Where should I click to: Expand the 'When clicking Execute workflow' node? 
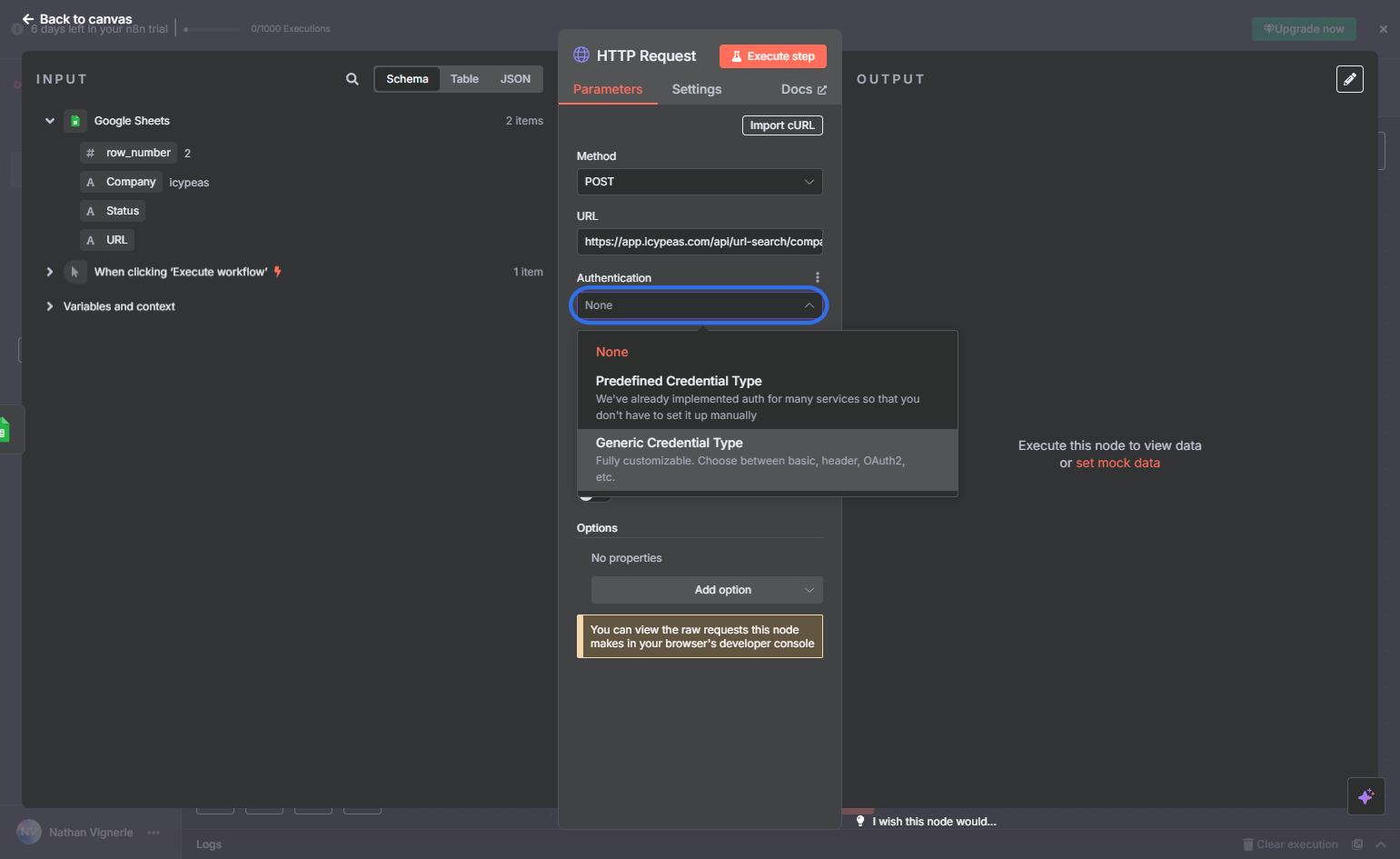(50, 272)
